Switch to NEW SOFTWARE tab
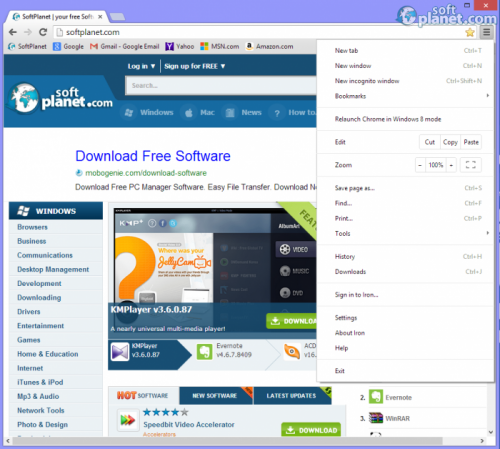The height and width of the screenshot is (449, 500). (216, 396)
